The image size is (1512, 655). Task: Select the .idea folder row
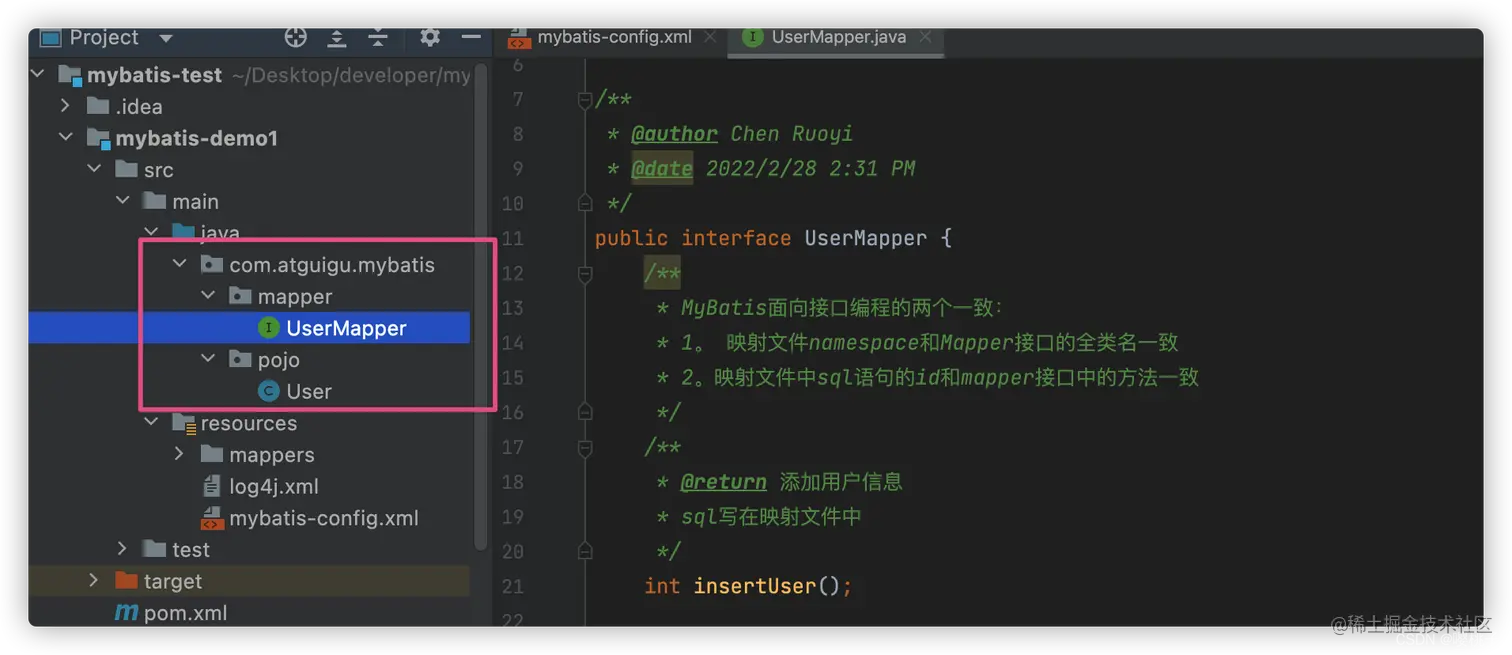(x=249, y=106)
